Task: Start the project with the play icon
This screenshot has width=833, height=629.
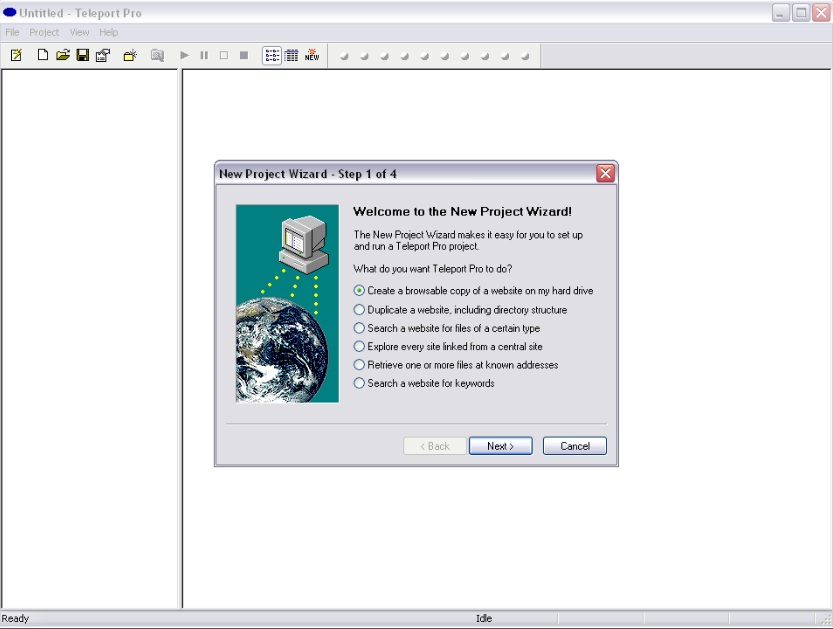Action: point(184,55)
